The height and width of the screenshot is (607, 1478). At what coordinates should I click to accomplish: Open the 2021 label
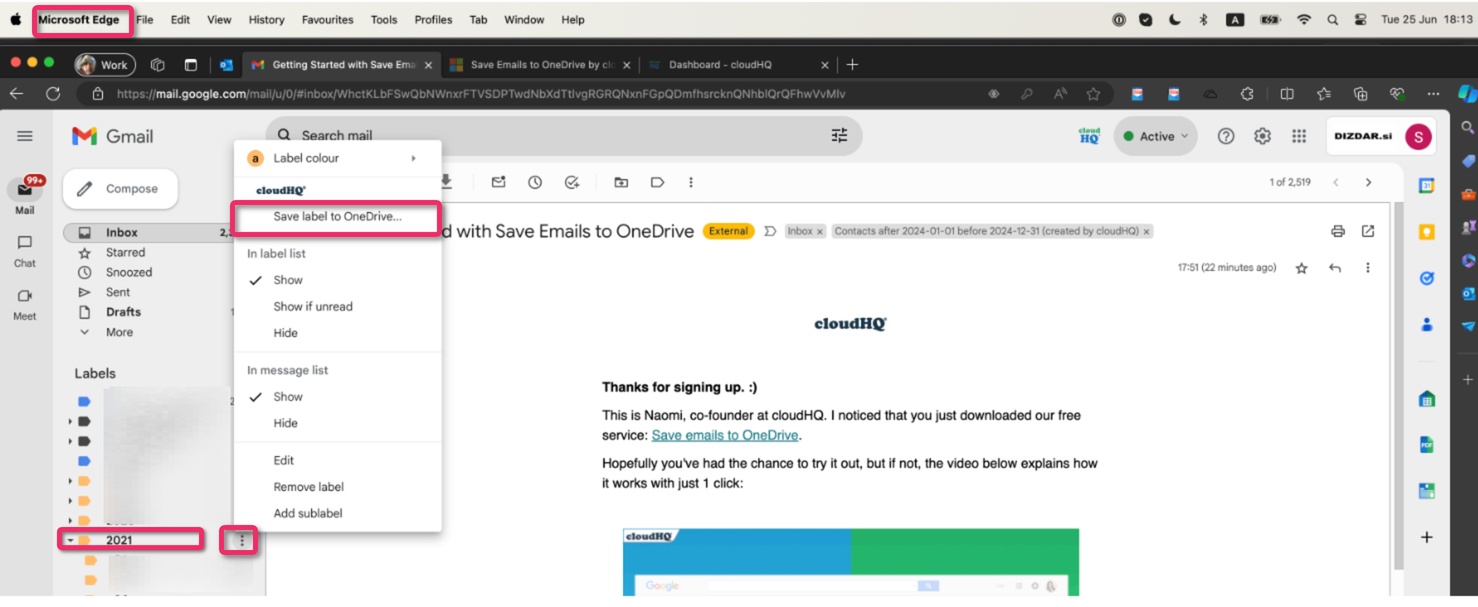(x=119, y=541)
